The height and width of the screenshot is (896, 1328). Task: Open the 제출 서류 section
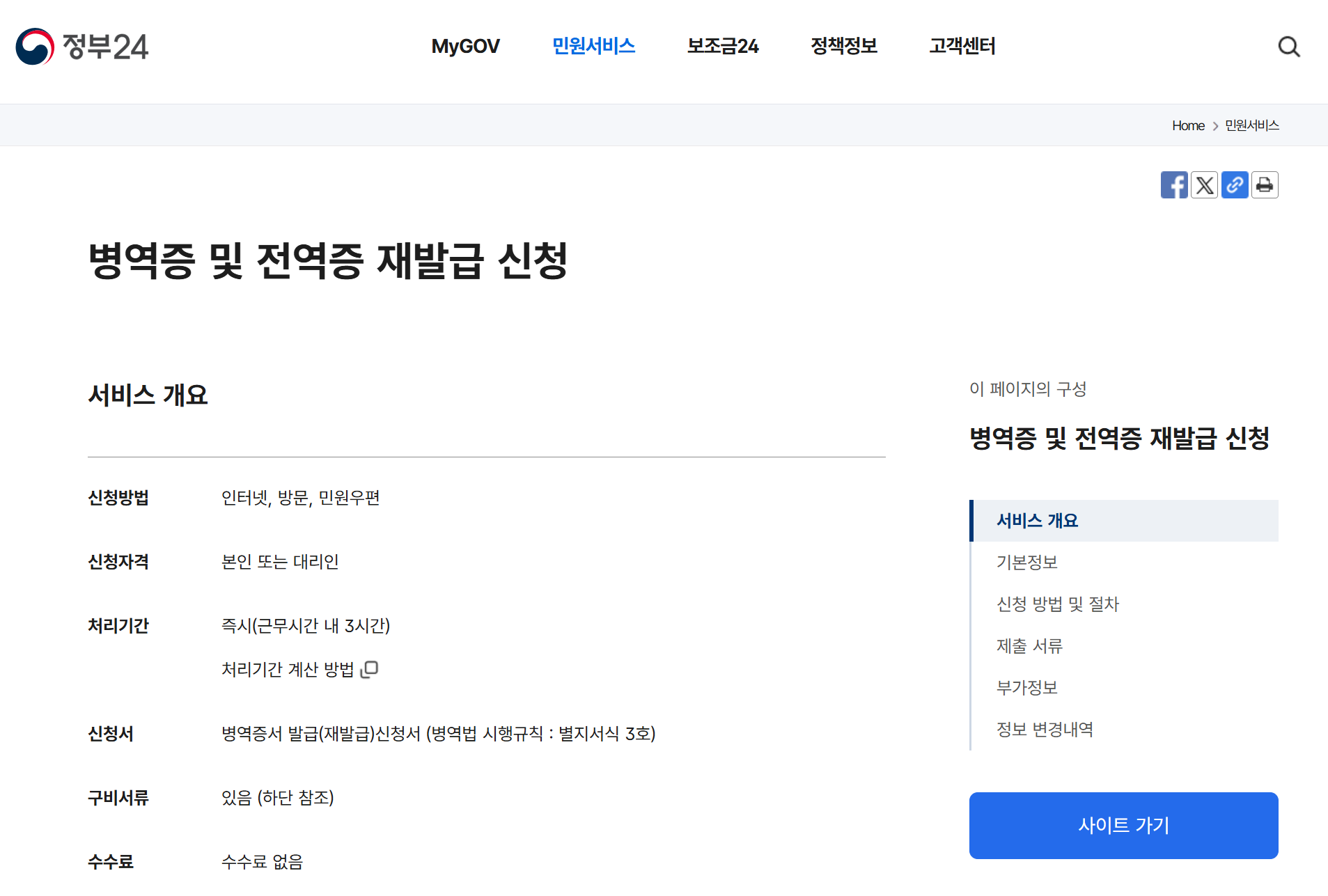click(x=1029, y=646)
